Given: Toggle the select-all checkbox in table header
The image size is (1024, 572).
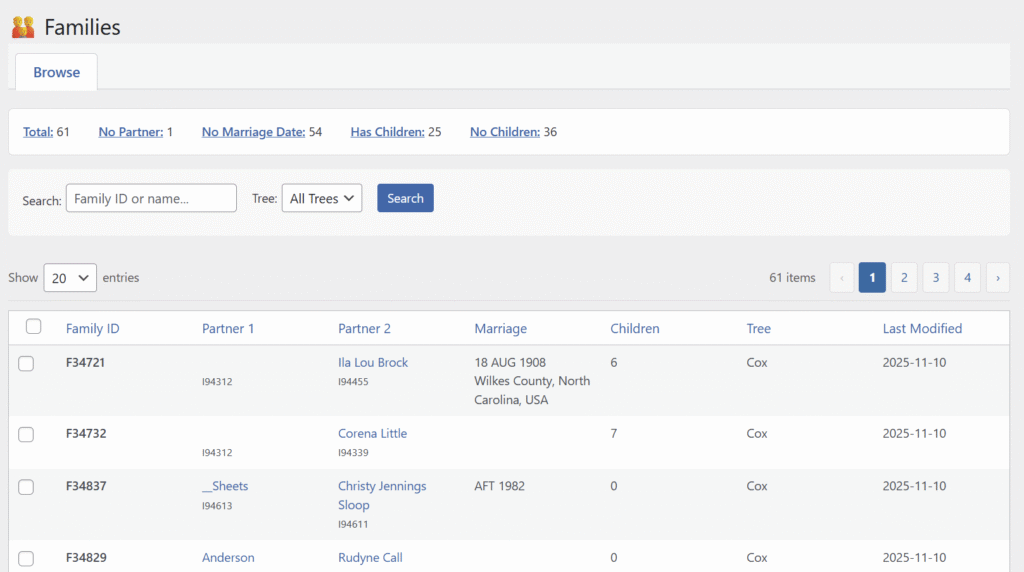Looking at the screenshot, I should click(34, 327).
